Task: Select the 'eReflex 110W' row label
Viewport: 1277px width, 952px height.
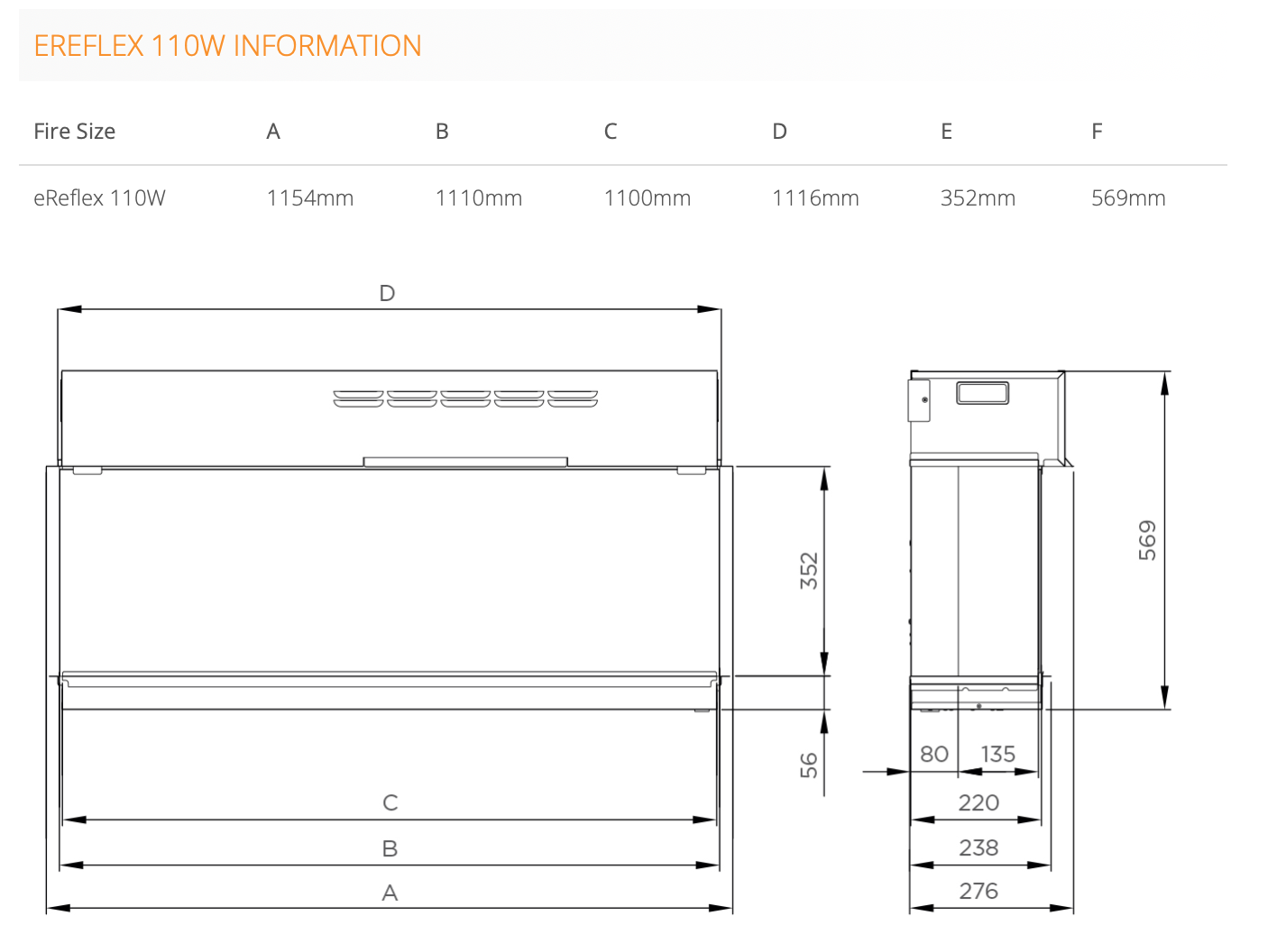Action: point(99,198)
